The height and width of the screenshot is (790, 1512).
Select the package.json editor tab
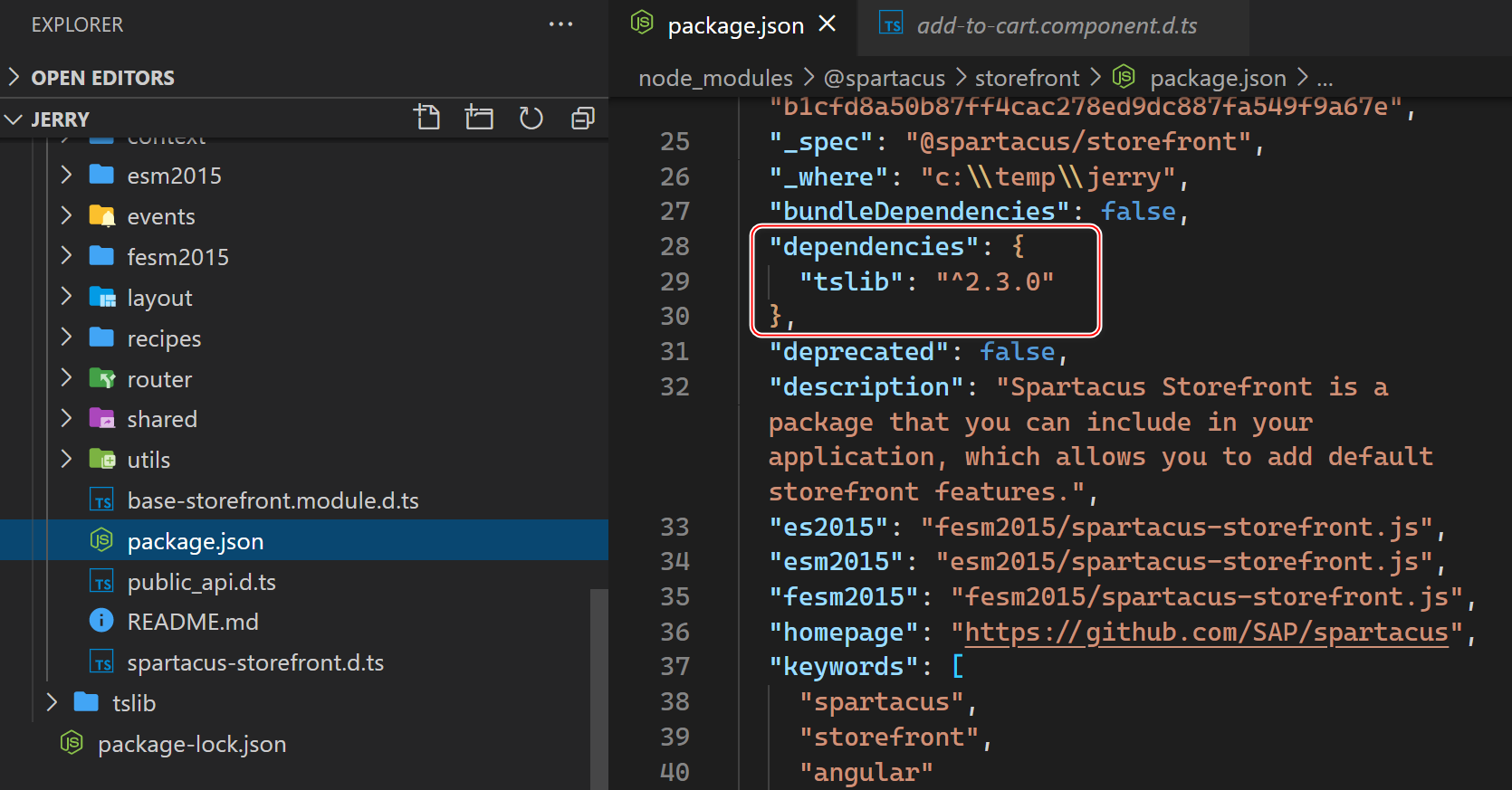735,26
